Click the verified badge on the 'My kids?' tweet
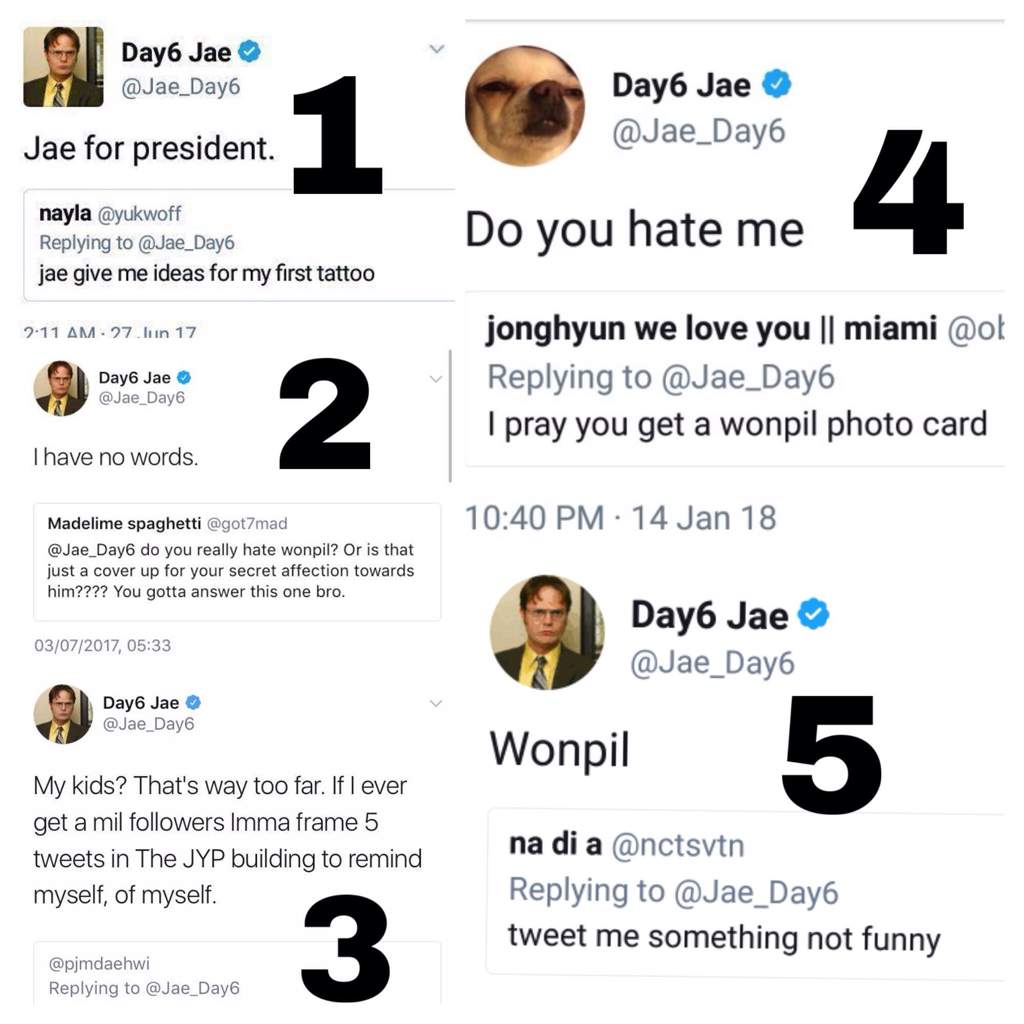This screenshot has height=1024, width=1024. click(193, 702)
